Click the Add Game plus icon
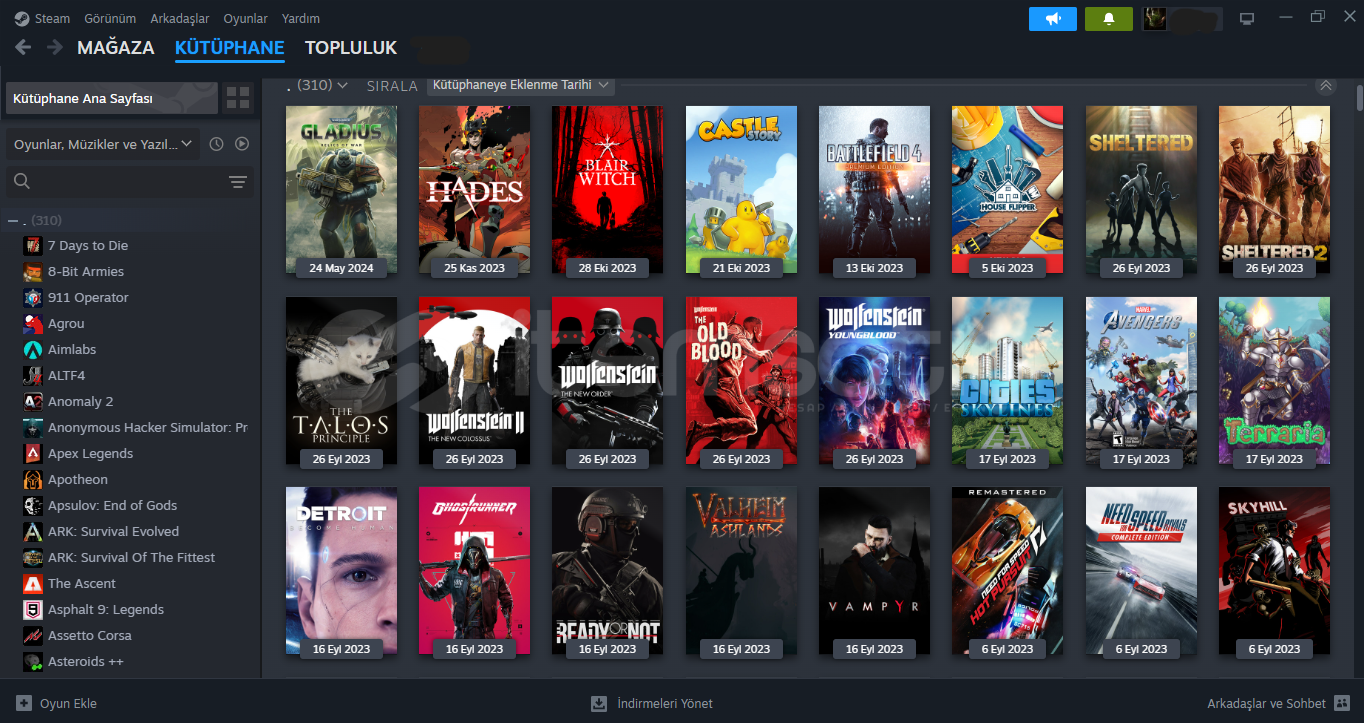The height and width of the screenshot is (723, 1364). tap(24, 703)
